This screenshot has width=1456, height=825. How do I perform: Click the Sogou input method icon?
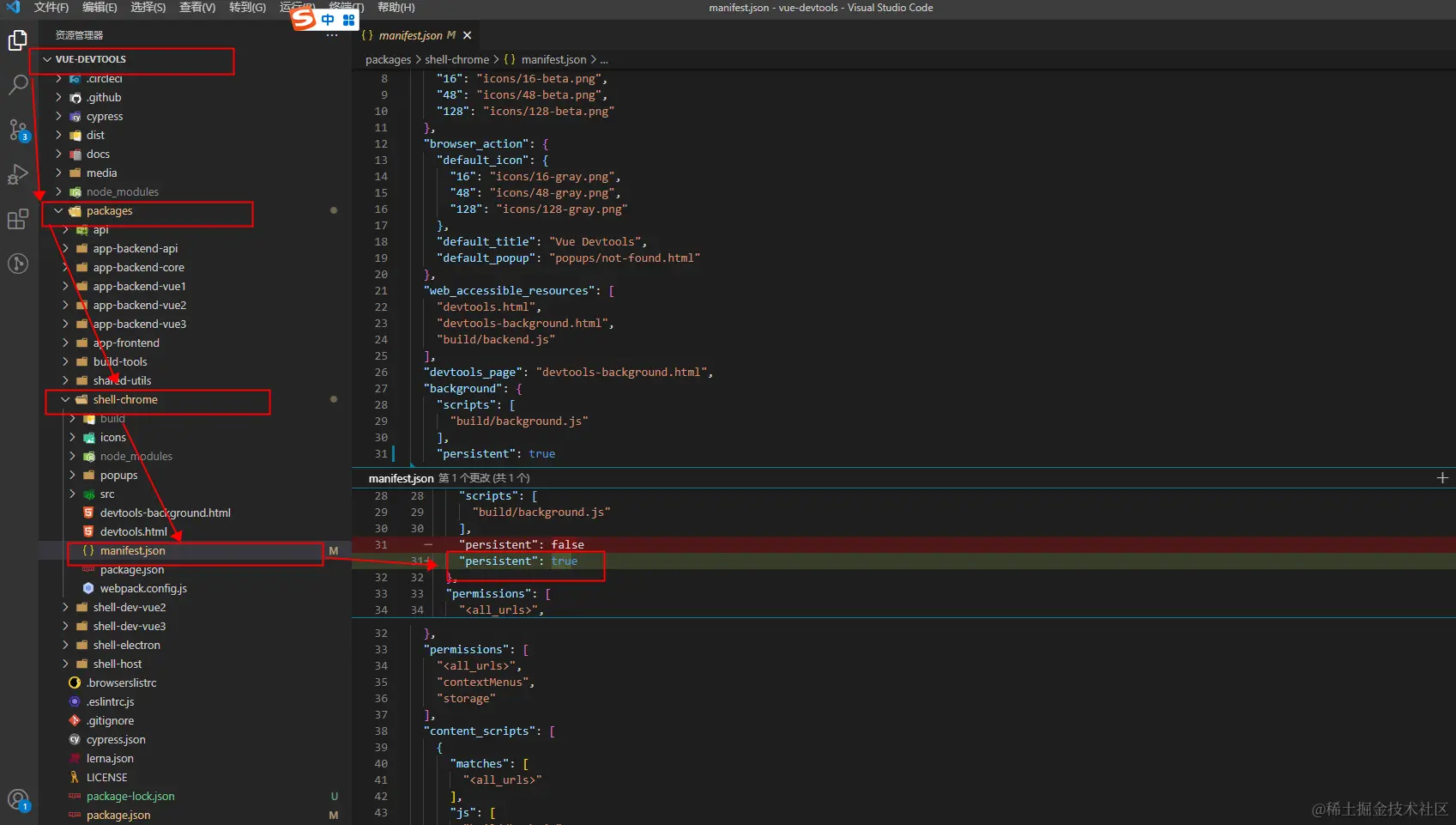304,18
